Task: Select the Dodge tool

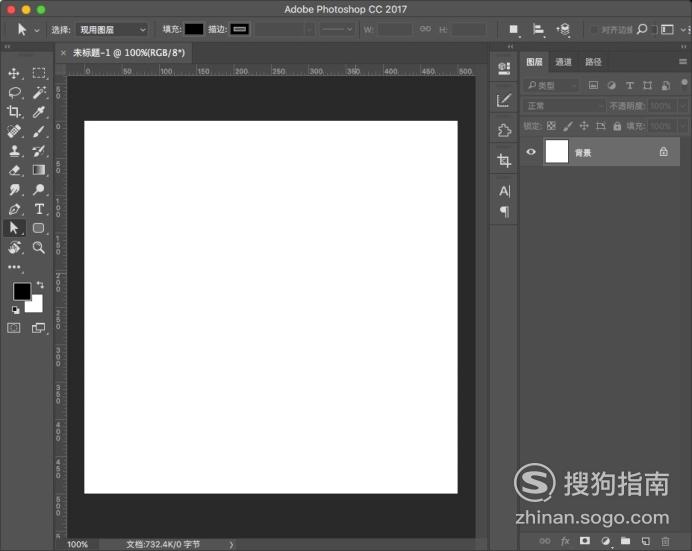Action: [x=39, y=189]
